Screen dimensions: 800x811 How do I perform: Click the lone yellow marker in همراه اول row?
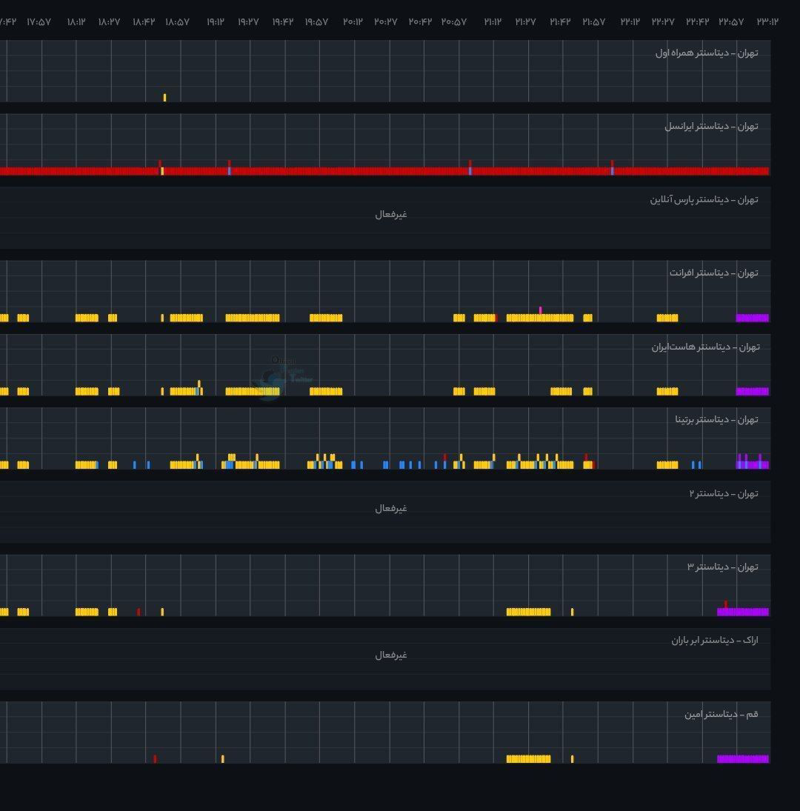(x=165, y=98)
